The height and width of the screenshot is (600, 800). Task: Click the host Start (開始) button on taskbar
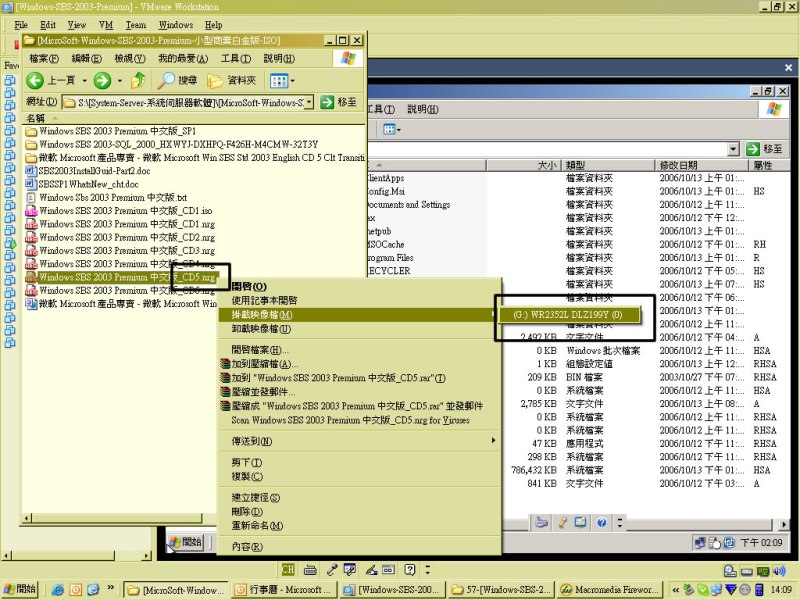(20, 589)
